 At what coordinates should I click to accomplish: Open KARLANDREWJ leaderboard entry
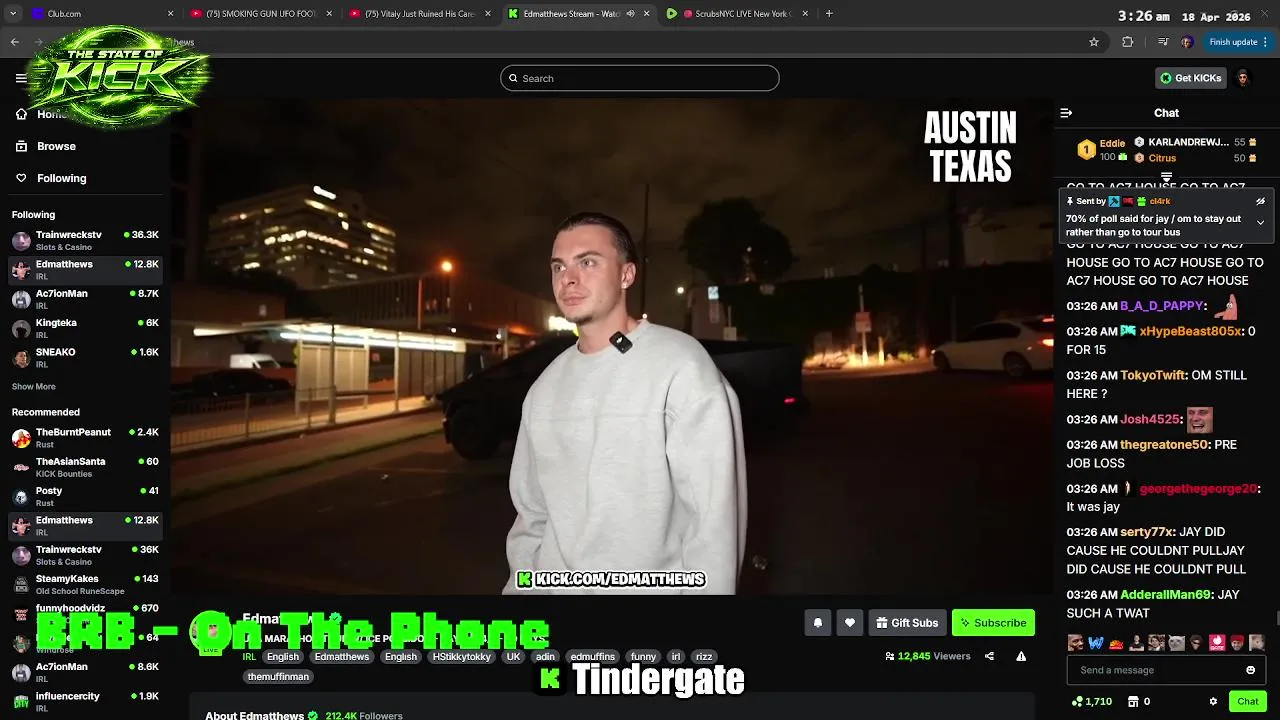pos(1196,142)
